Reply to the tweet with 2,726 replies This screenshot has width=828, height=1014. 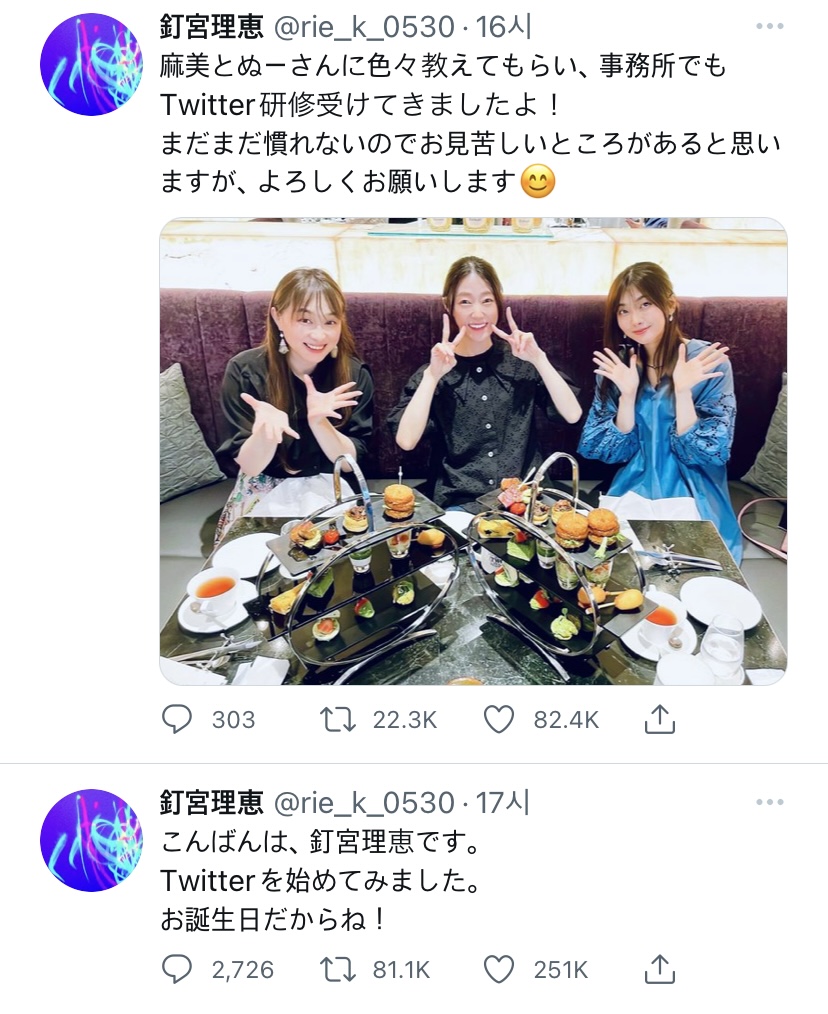point(176,970)
